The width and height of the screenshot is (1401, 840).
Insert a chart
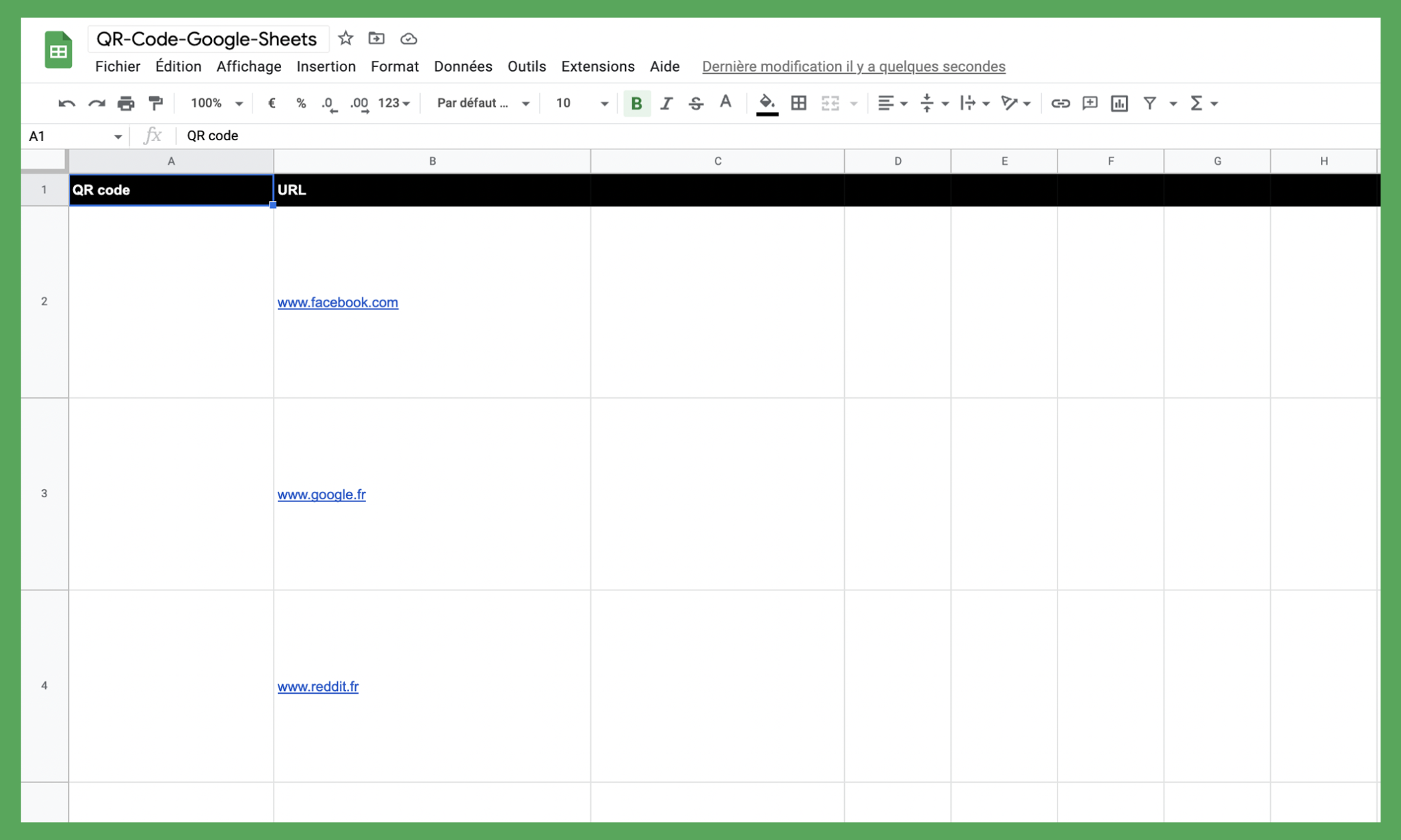click(1119, 103)
